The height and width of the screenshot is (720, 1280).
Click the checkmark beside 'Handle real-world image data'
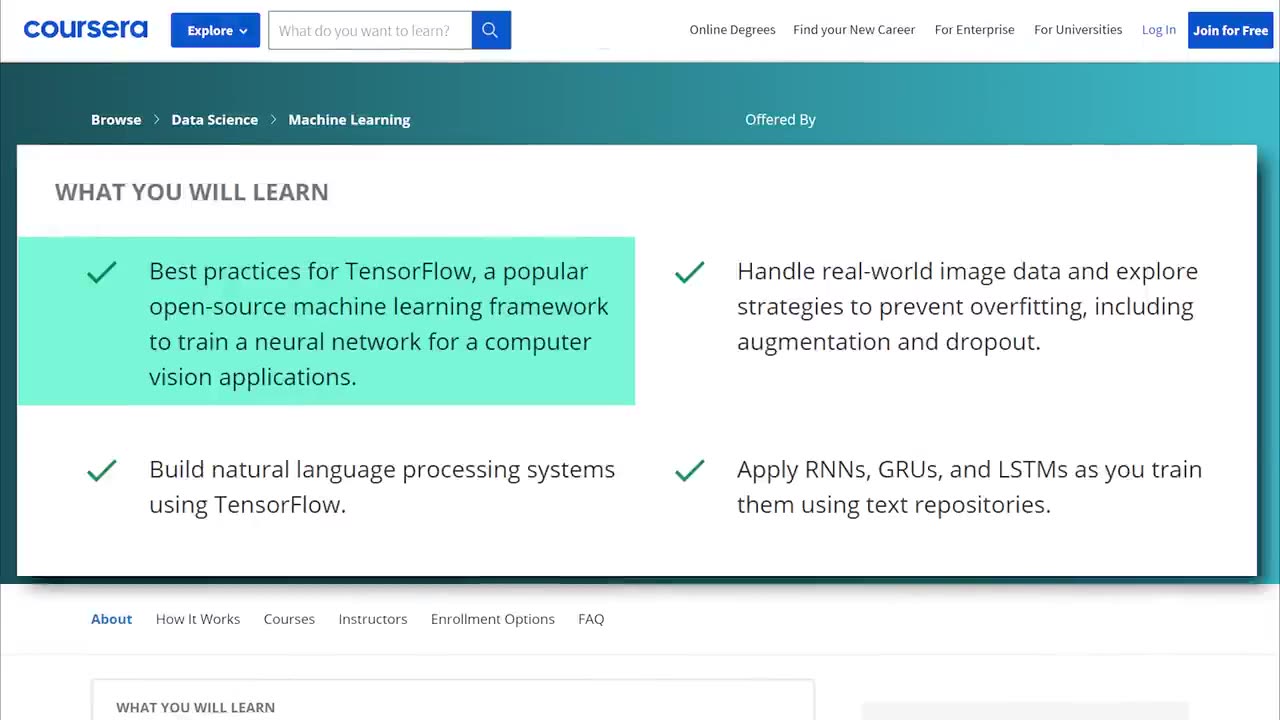click(690, 272)
